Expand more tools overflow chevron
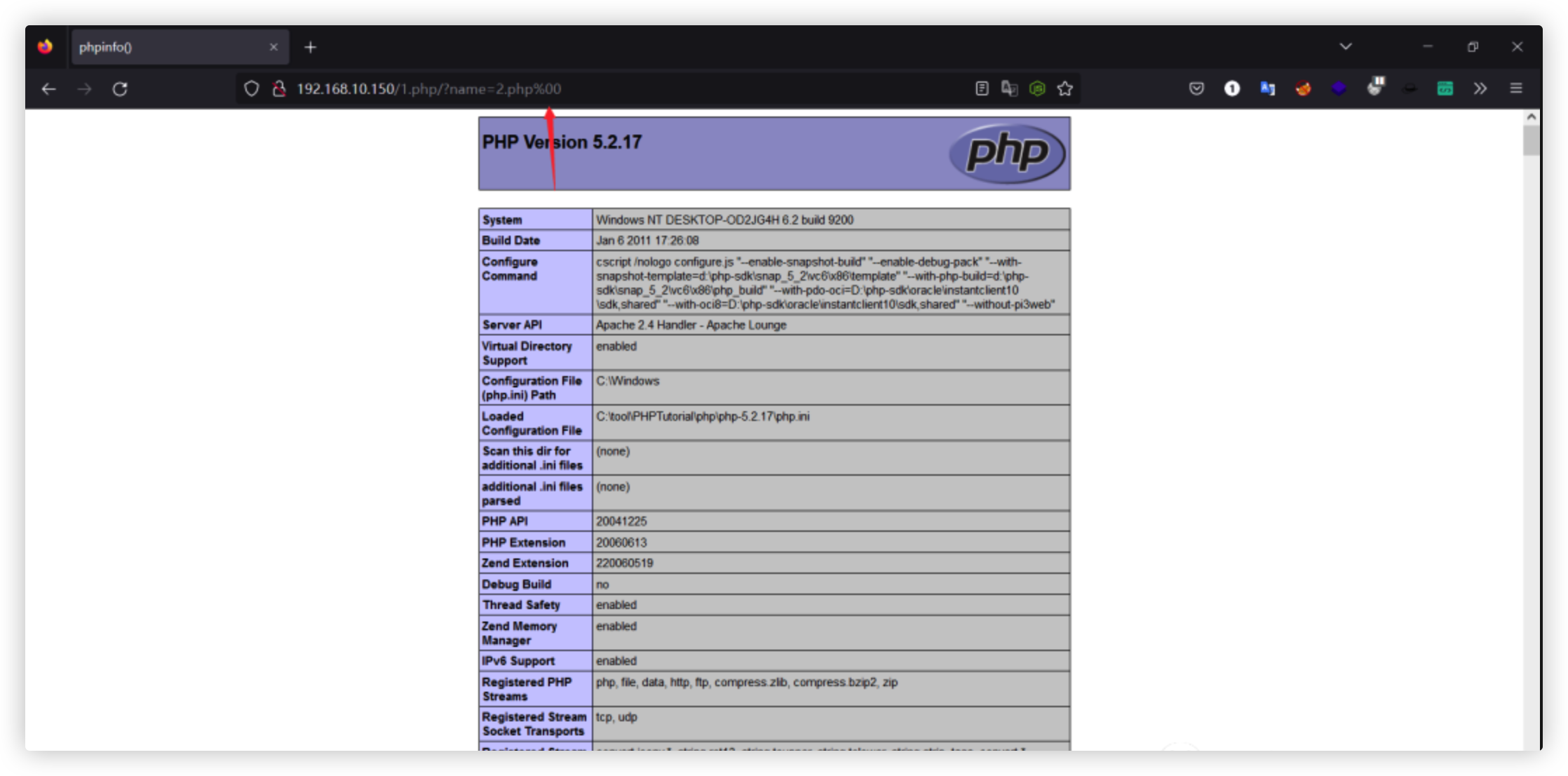This screenshot has width=1568, height=776. (1480, 89)
